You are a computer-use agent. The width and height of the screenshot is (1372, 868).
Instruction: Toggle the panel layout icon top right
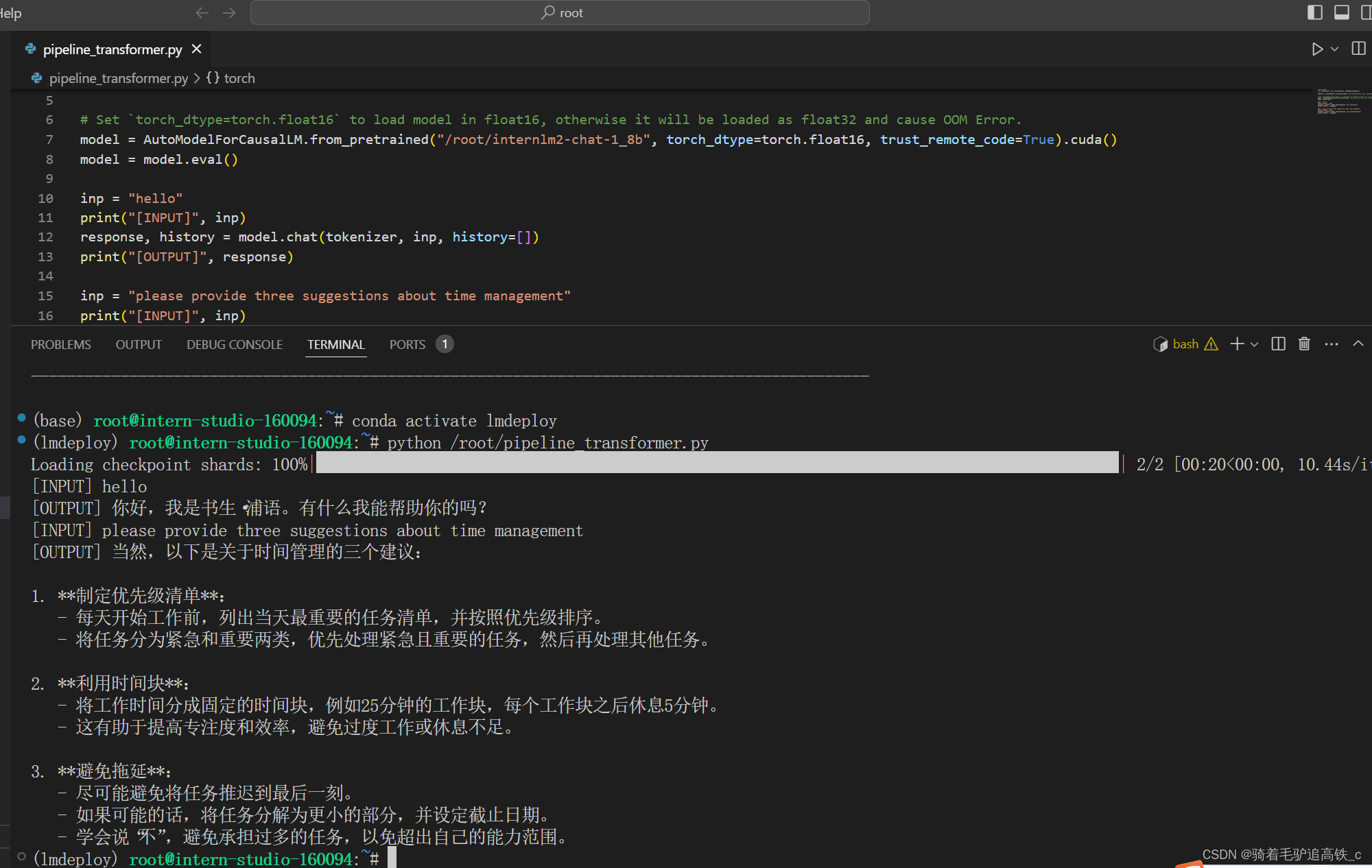pyautogui.click(x=1341, y=12)
